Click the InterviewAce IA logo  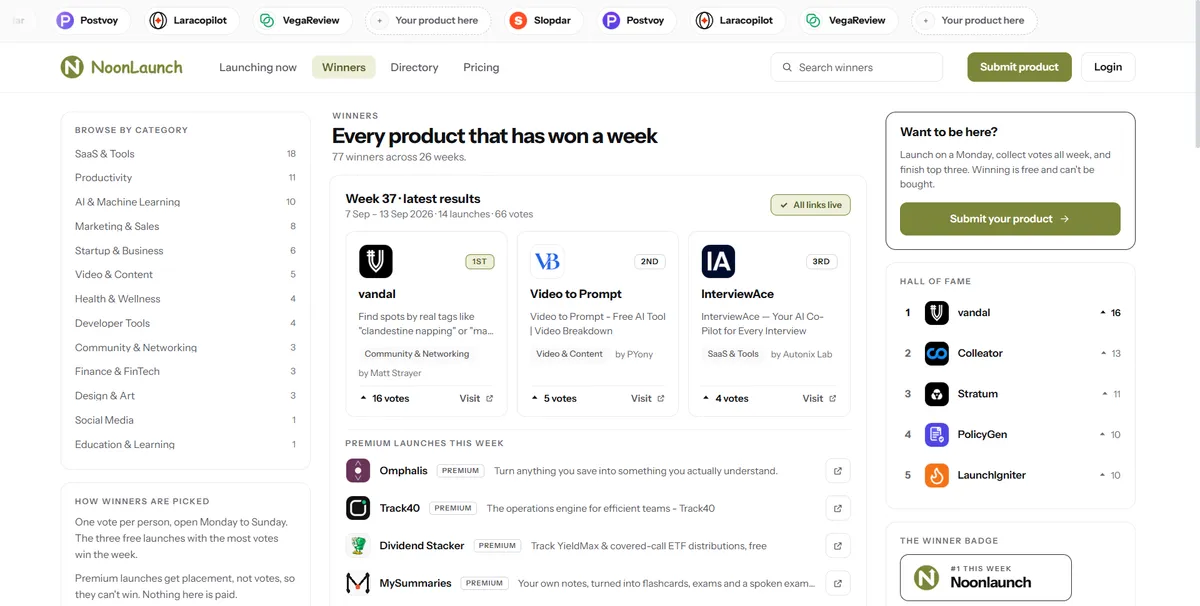tap(718, 261)
